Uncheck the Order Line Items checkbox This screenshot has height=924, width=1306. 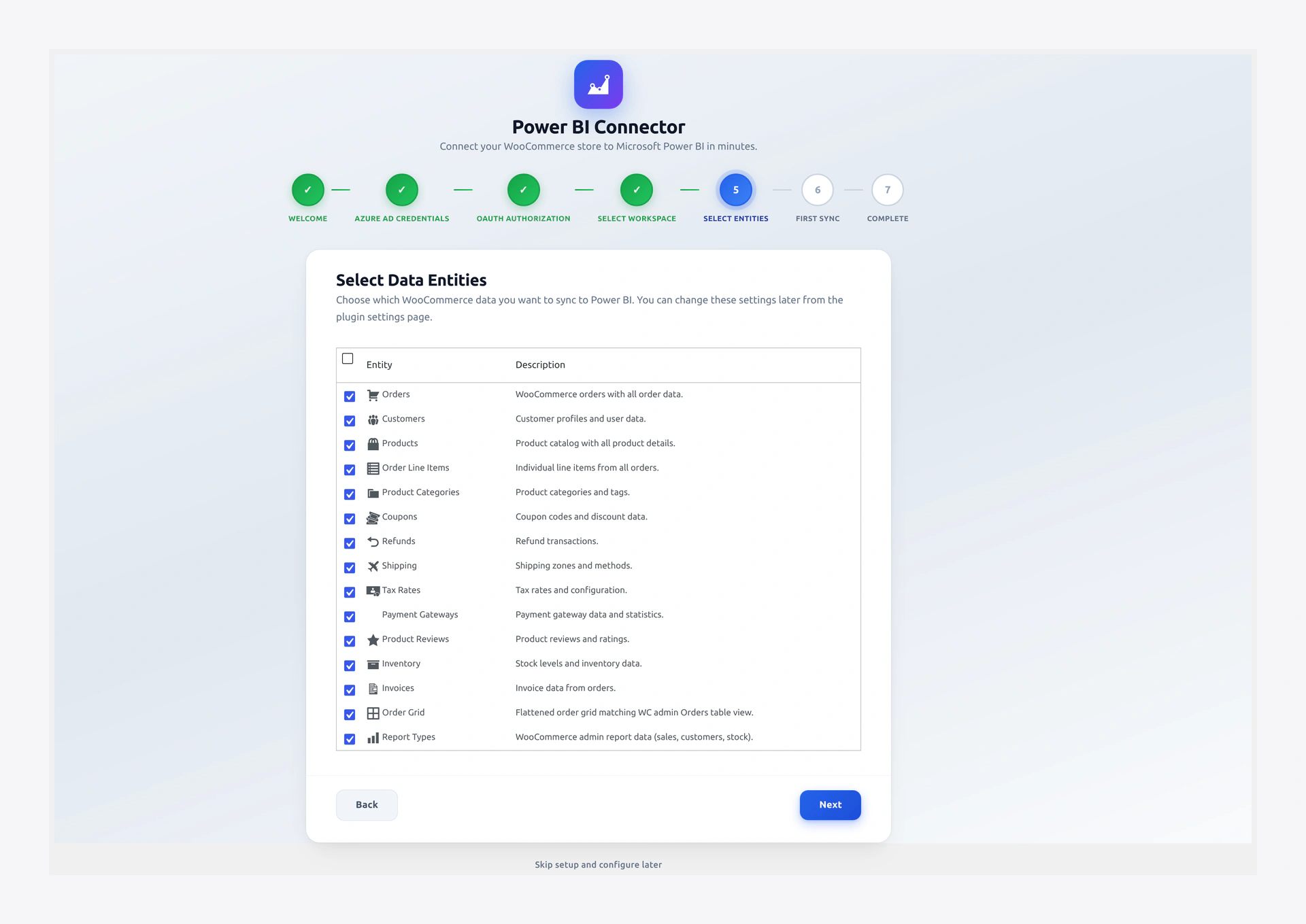[350, 470]
